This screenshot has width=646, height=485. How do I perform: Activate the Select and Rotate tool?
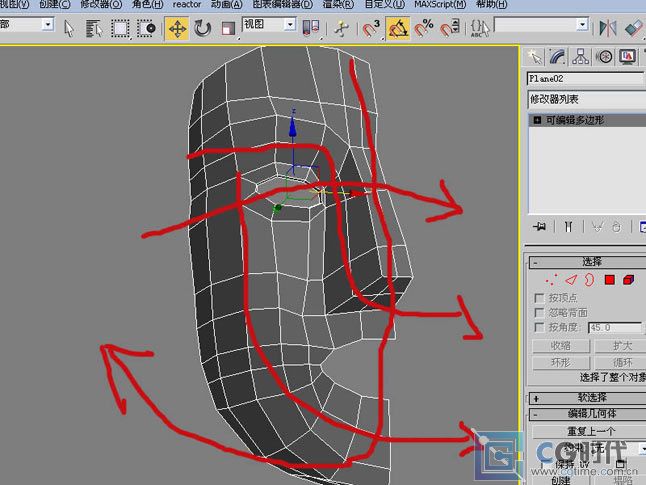(202, 28)
